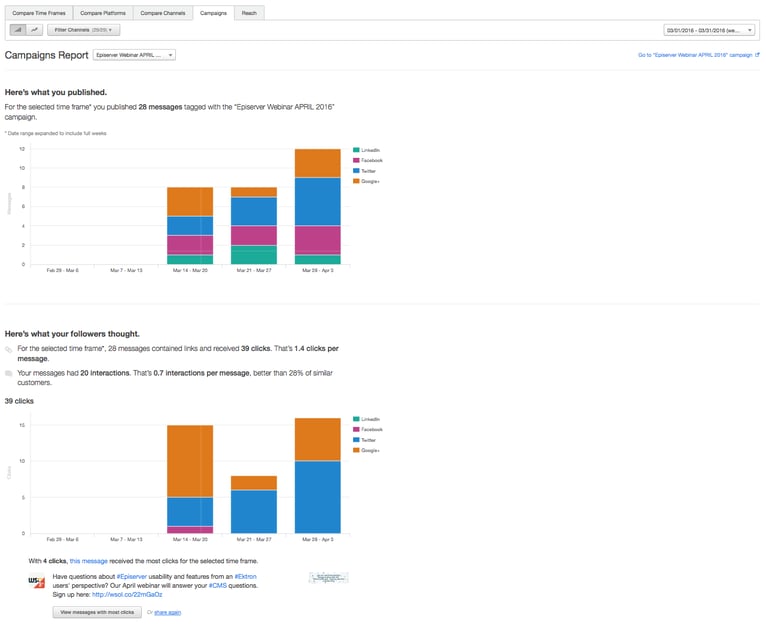Click Google+ segment of Mar 14-20 messages bar
Screen dimensions: 766x635
[x=190, y=202]
